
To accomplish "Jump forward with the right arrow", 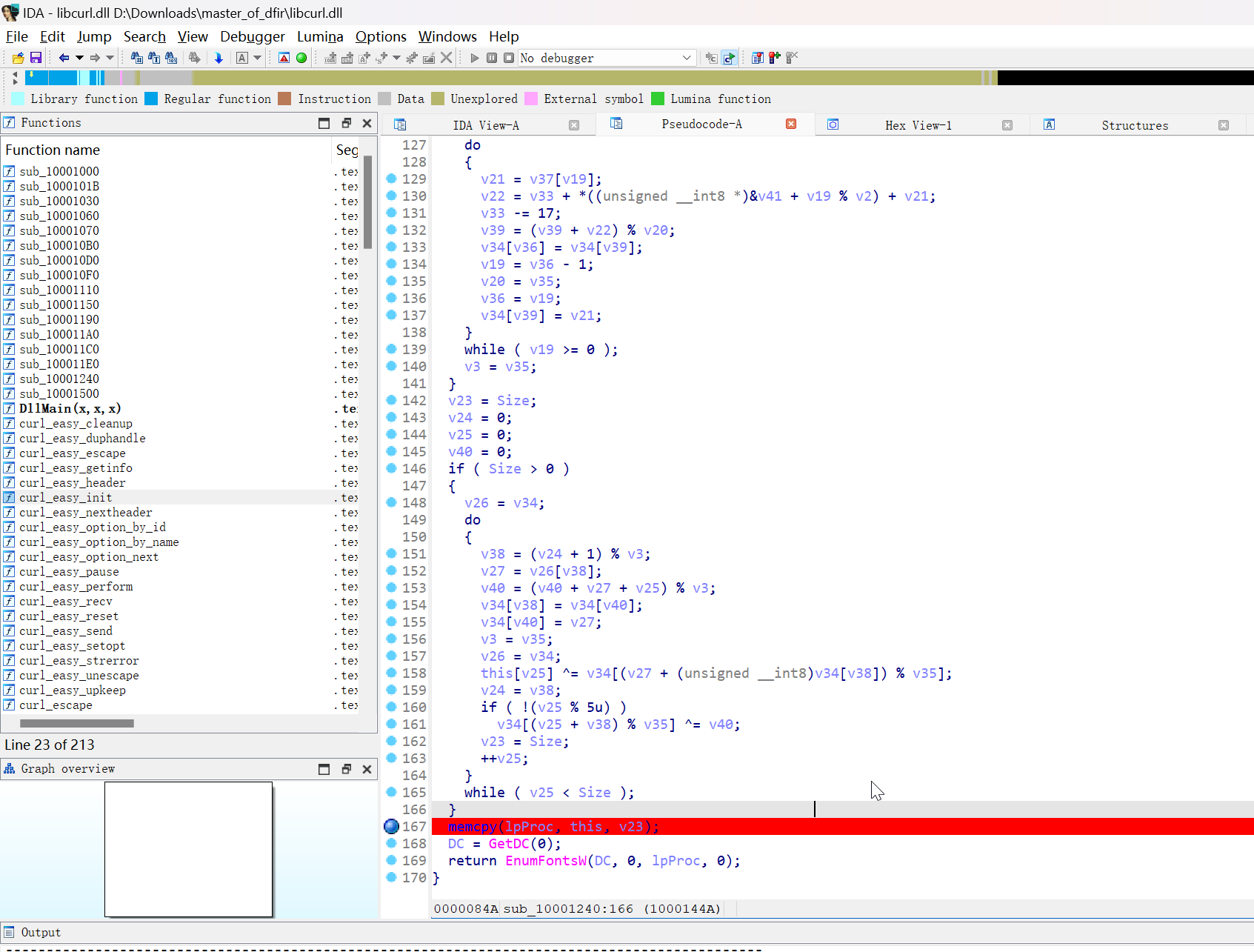I will click(95, 58).
